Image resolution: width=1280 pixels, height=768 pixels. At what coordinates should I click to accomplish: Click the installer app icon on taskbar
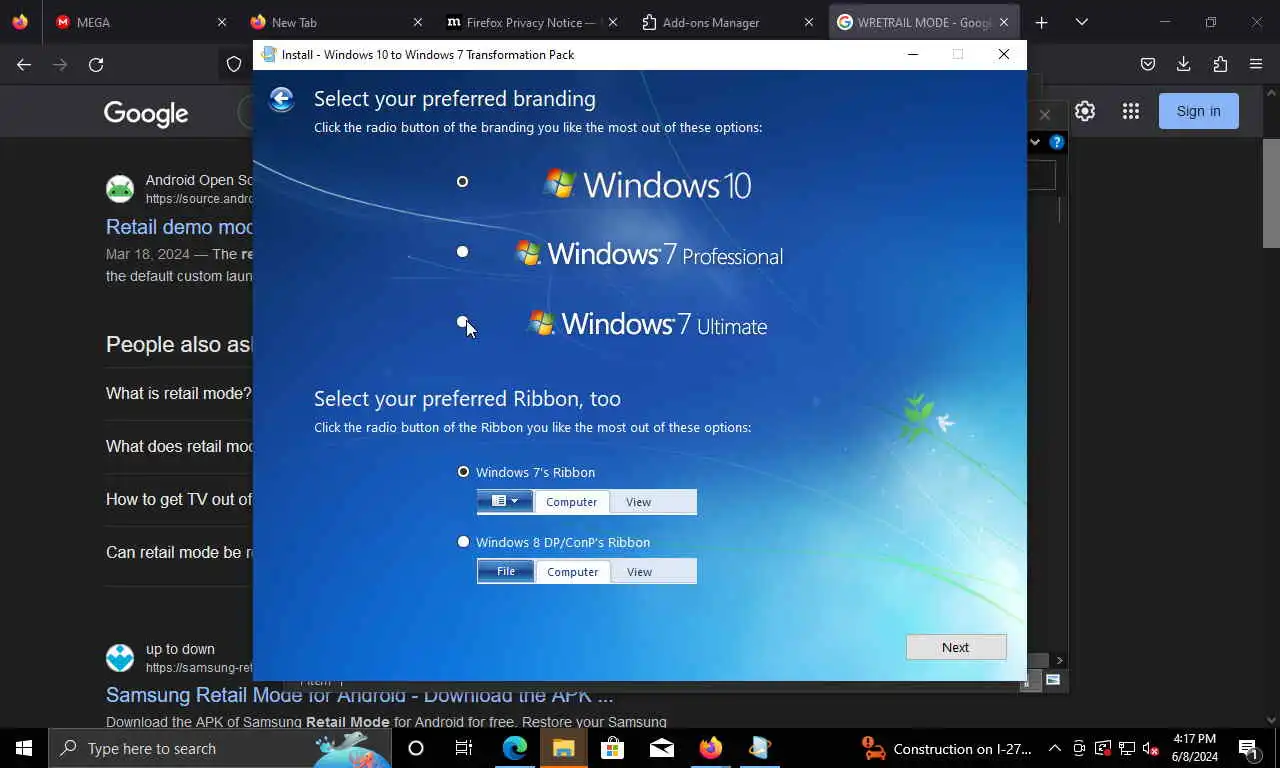(x=759, y=748)
